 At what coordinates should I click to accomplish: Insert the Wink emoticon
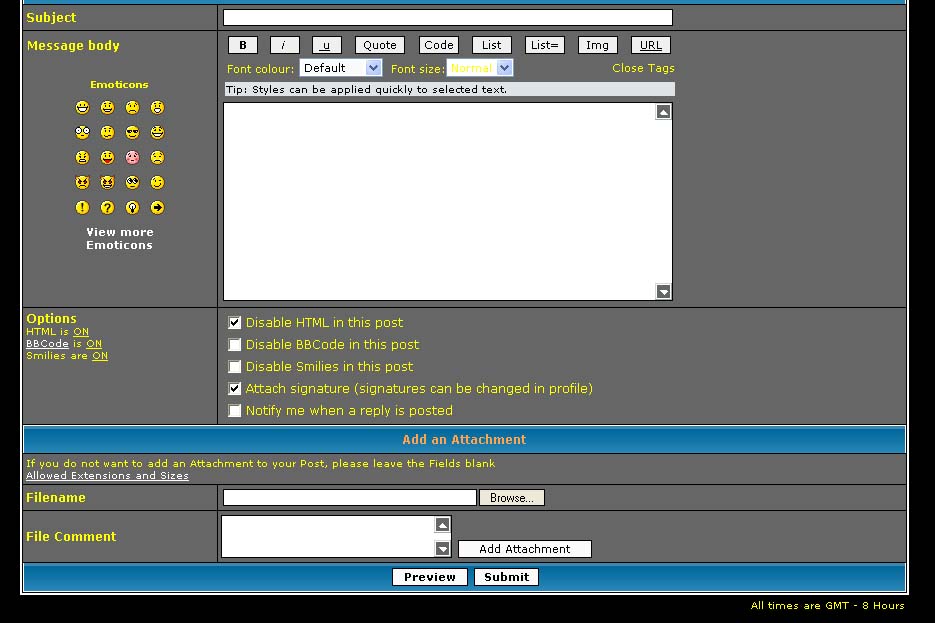[x=157, y=182]
